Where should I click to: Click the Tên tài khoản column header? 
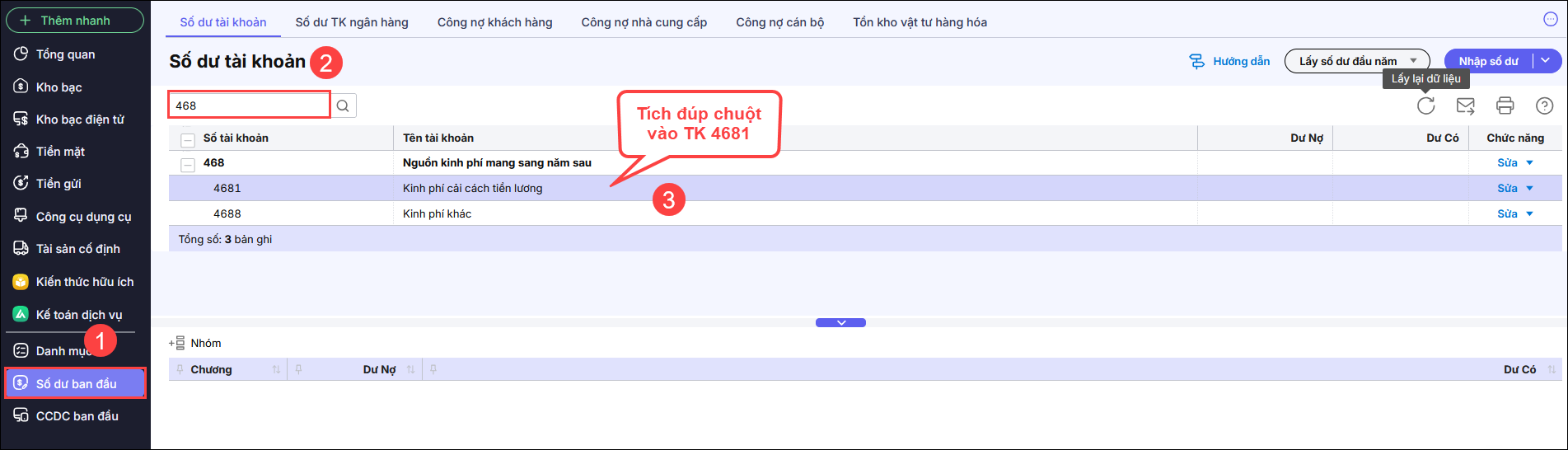tap(438, 138)
